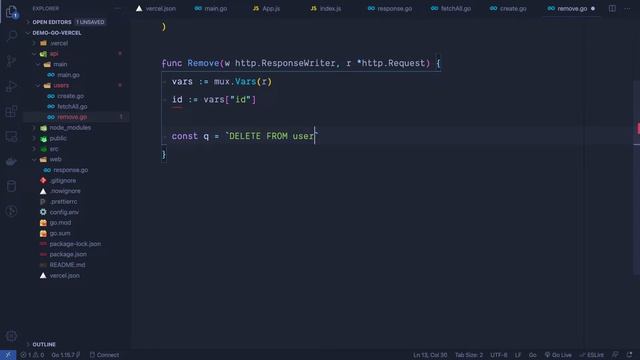
Task: Open .nowignore in the file tree
Action: coord(65,191)
